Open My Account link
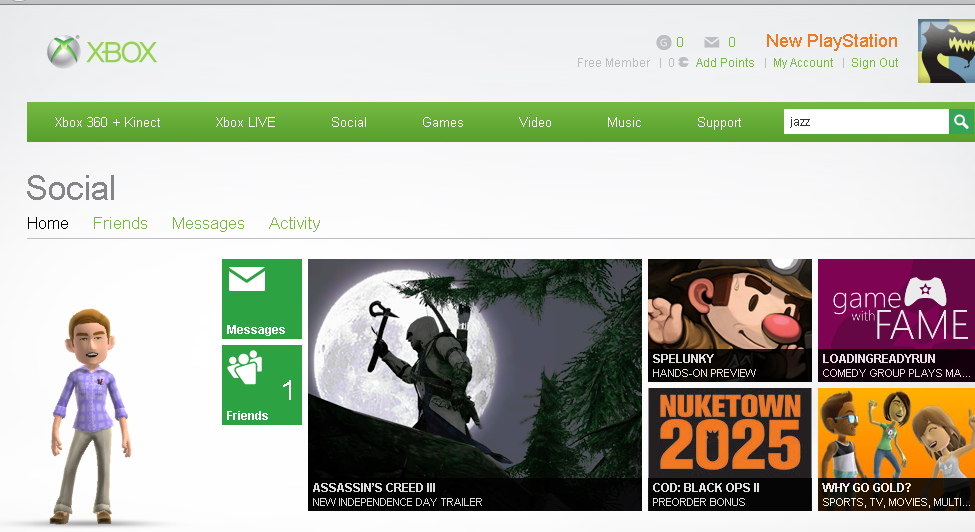Viewport: 975px width, 532px height. [x=803, y=63]
